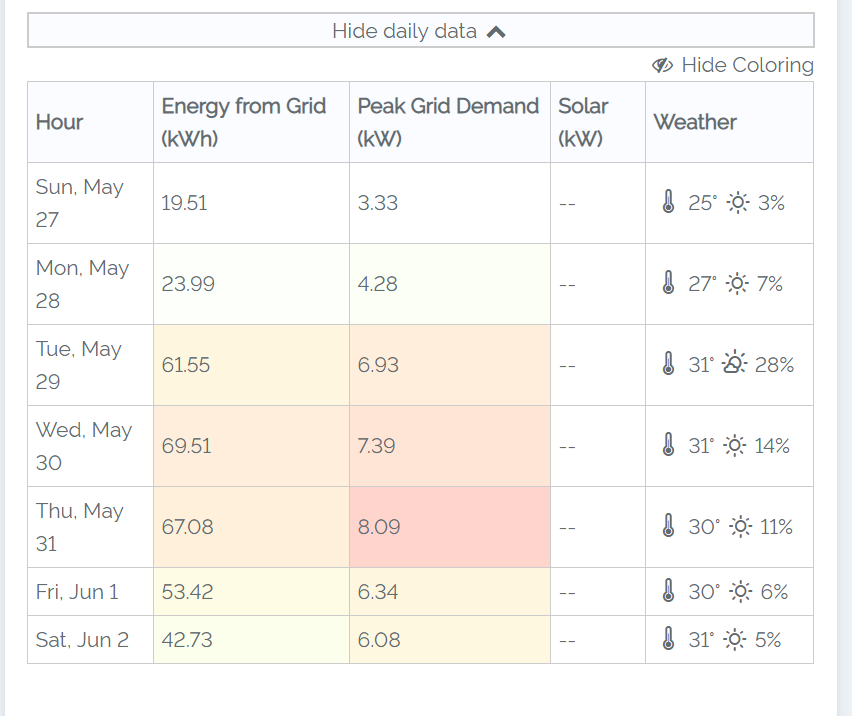Click sun icon in Mon, May 28 row
Viewport: 852px width, 716px height.
(x=737, y=284)
